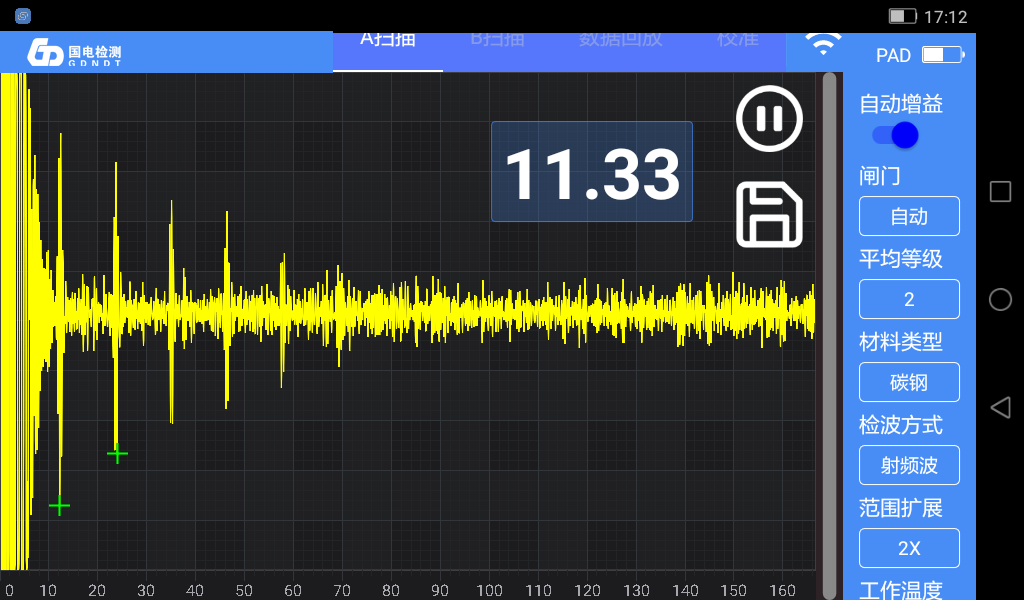1024x600 pixels.
Task: Pause the live waveform scan
Action: pos(769,119)
